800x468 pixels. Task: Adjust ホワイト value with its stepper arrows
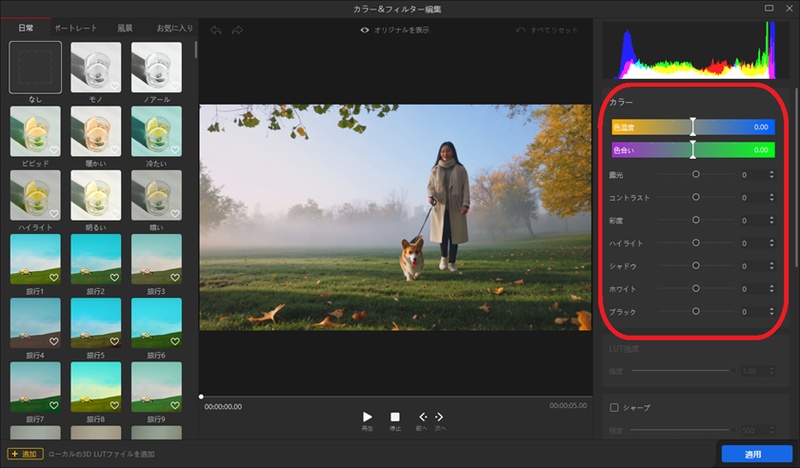click(x=771, y=288)
